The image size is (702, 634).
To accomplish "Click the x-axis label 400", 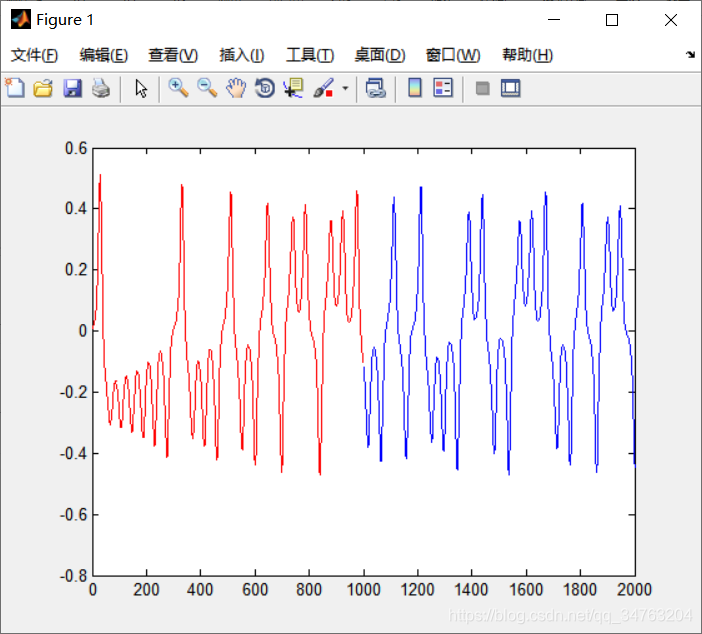I will coord(200,590).
